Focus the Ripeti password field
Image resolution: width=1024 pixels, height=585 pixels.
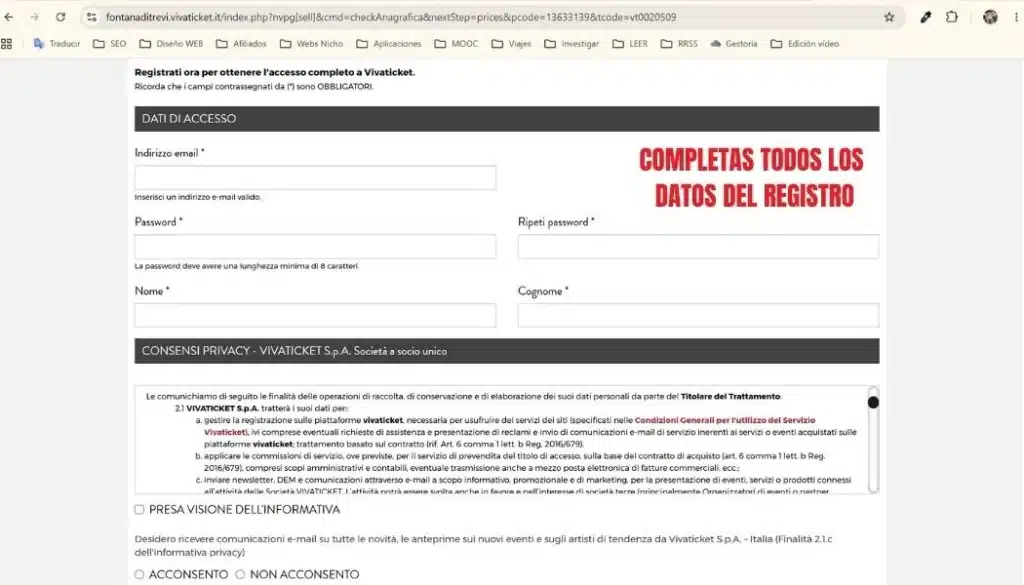[698, 247]
